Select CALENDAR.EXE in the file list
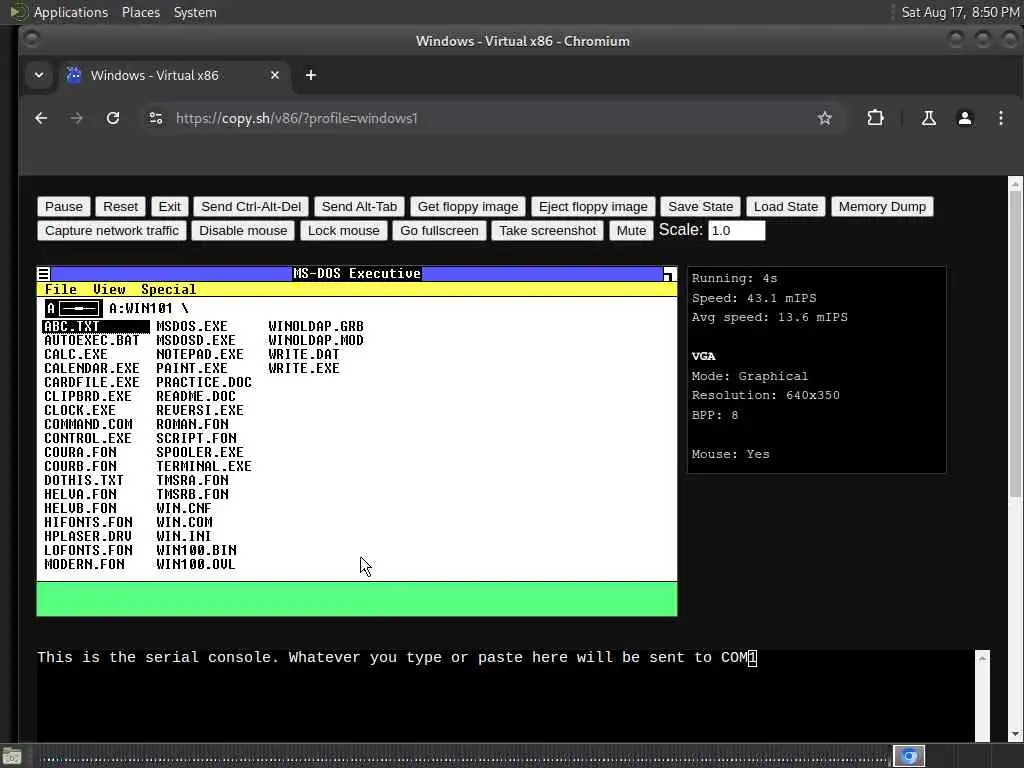The height and width of the screenshot is (768, 1024). (x=91, y=368)
